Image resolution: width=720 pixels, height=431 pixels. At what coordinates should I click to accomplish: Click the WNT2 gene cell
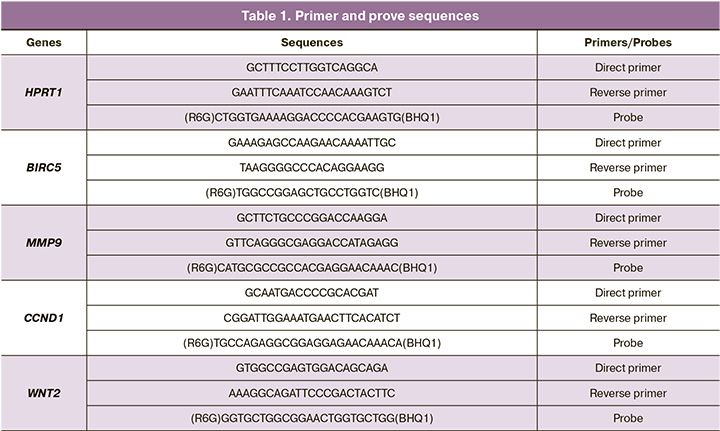point(44,392)
